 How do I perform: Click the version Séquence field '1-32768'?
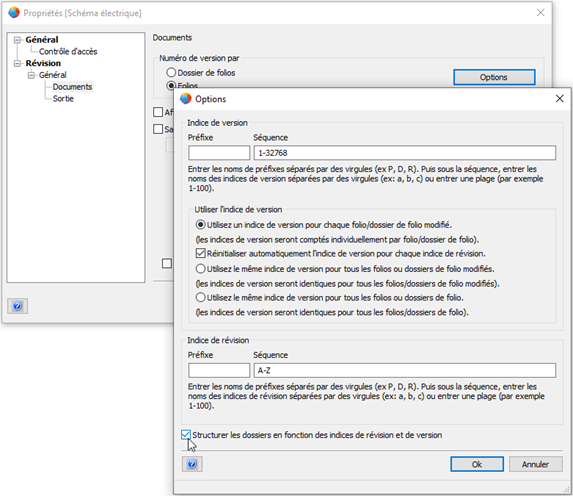405,153
